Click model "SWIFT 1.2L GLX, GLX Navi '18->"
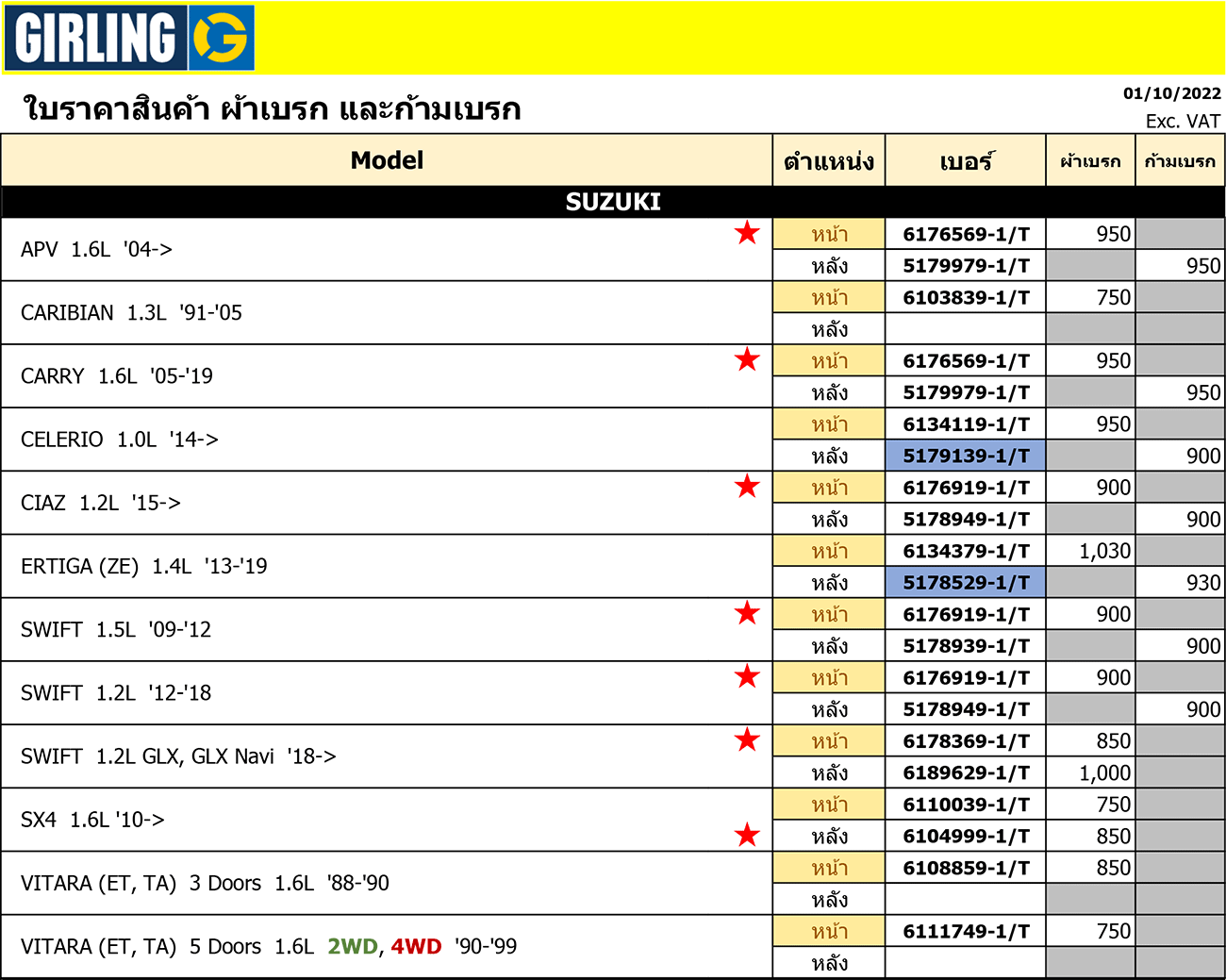The height and width of the screenshot is (980, 1226). pos(178,756)
